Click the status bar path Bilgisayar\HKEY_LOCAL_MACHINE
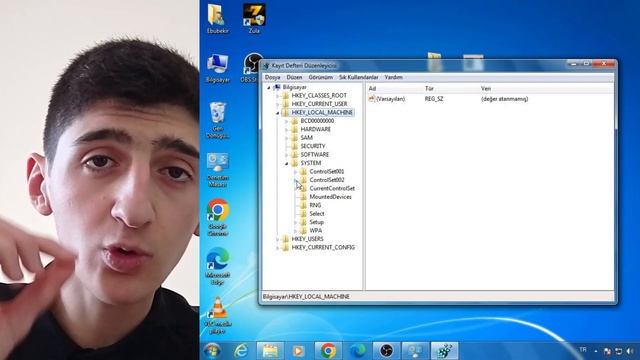 [306, 297]
